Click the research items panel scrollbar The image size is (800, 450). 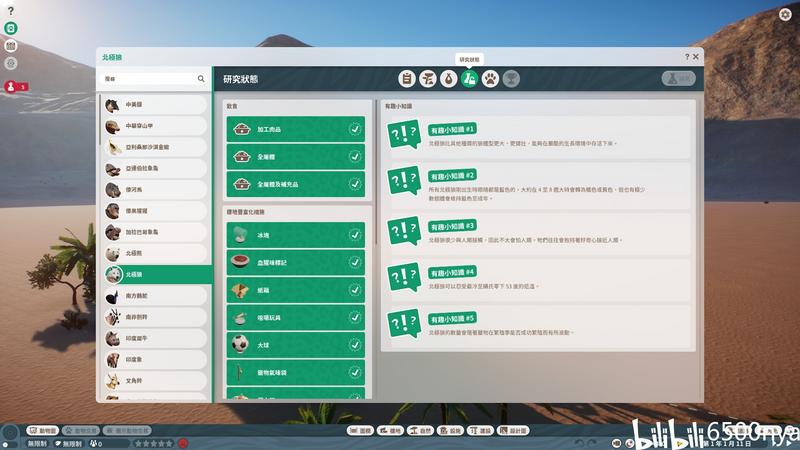coord(377,173)
